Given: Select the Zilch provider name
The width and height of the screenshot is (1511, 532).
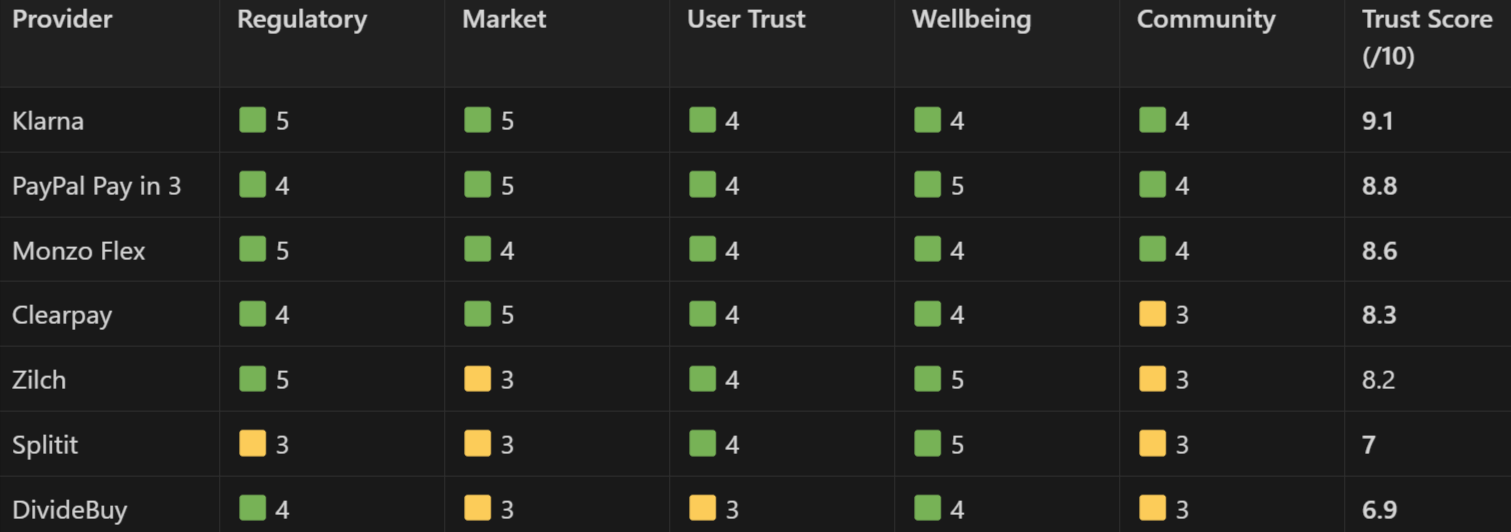Looking at the screenshot, I should (x=39, y=380).
